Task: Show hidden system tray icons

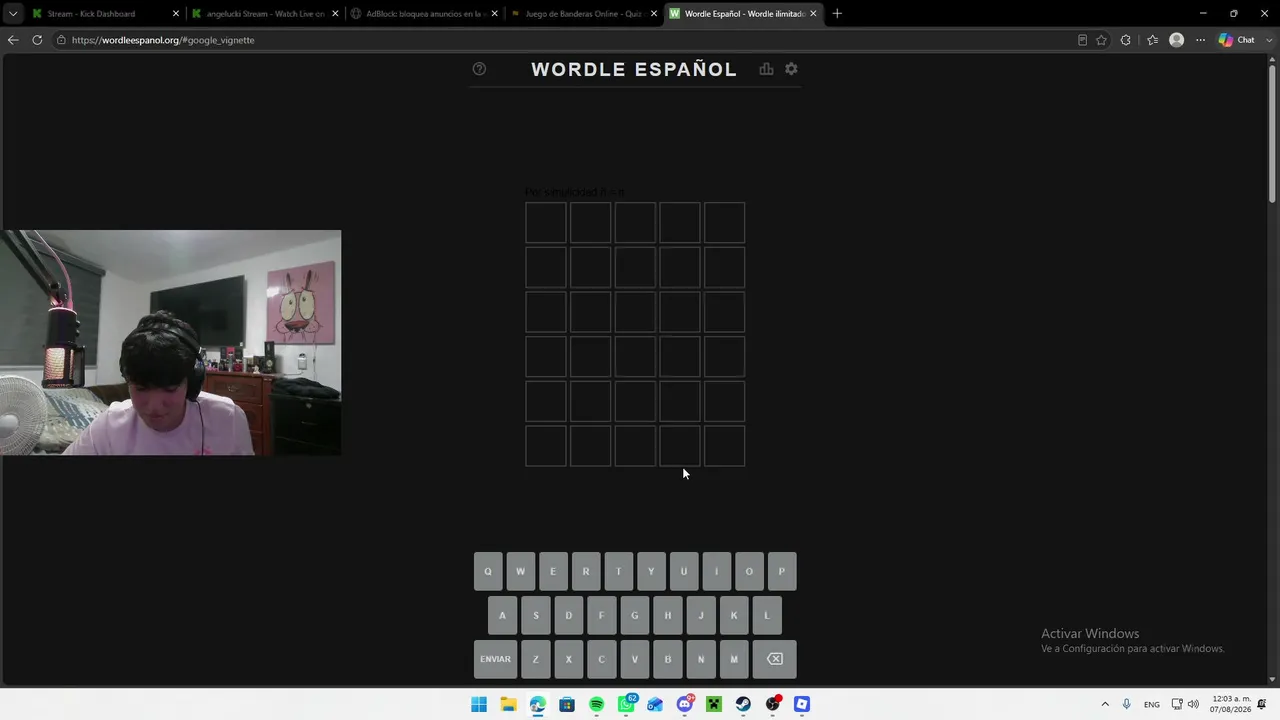Action: pos(1105,704)
